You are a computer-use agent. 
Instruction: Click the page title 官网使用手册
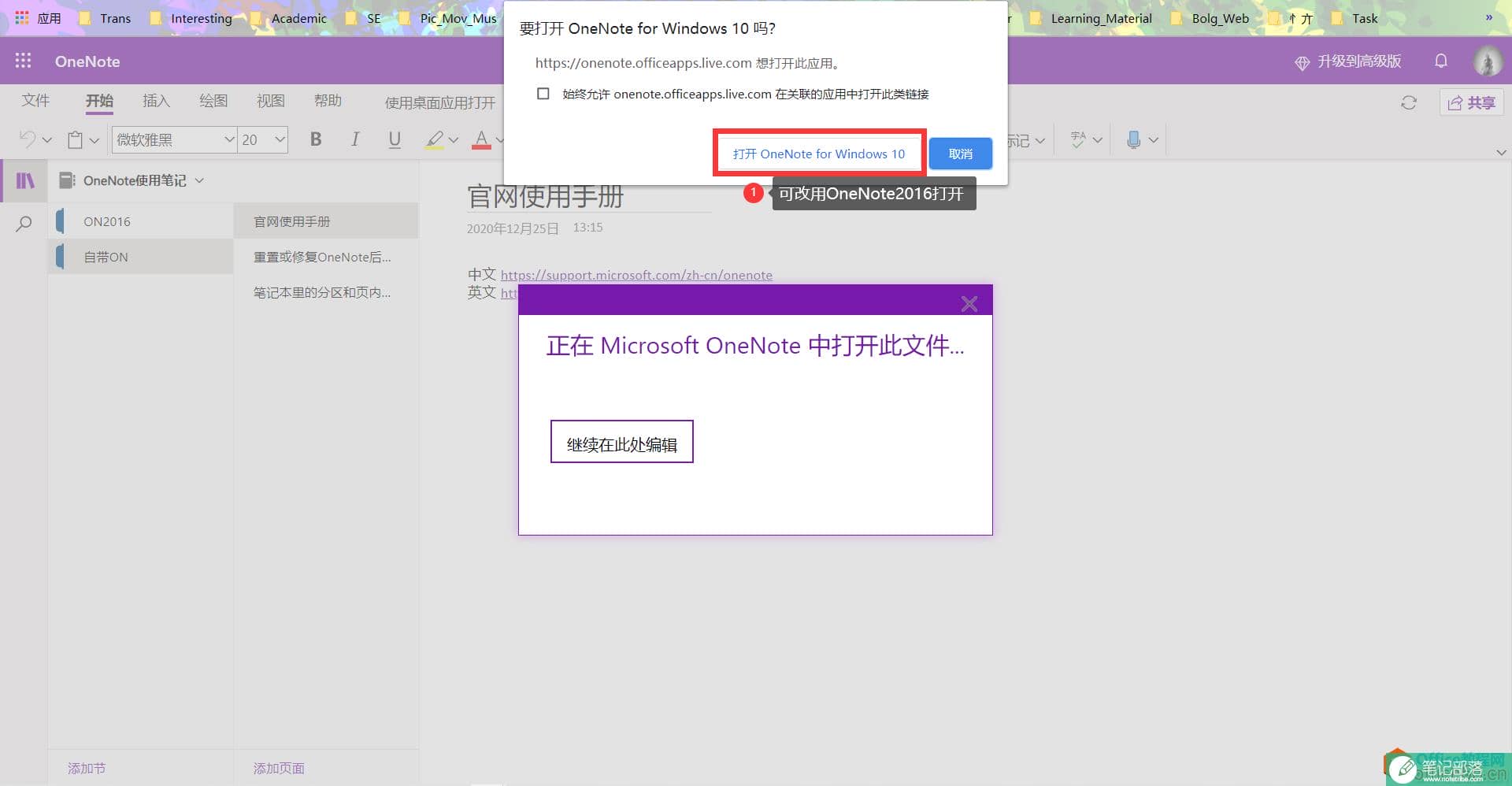point(545,196)
